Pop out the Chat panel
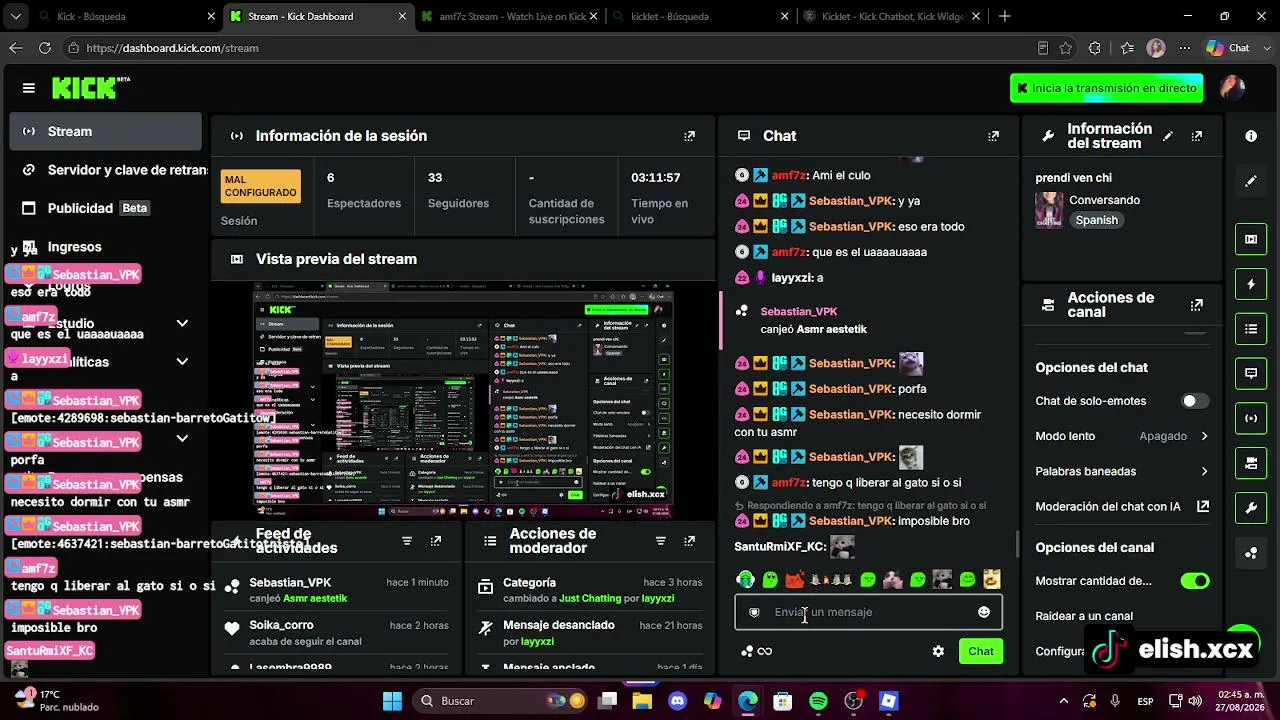Image resolution: width=1280 pixels, height=720 pixels. click(x=993, y=136)
